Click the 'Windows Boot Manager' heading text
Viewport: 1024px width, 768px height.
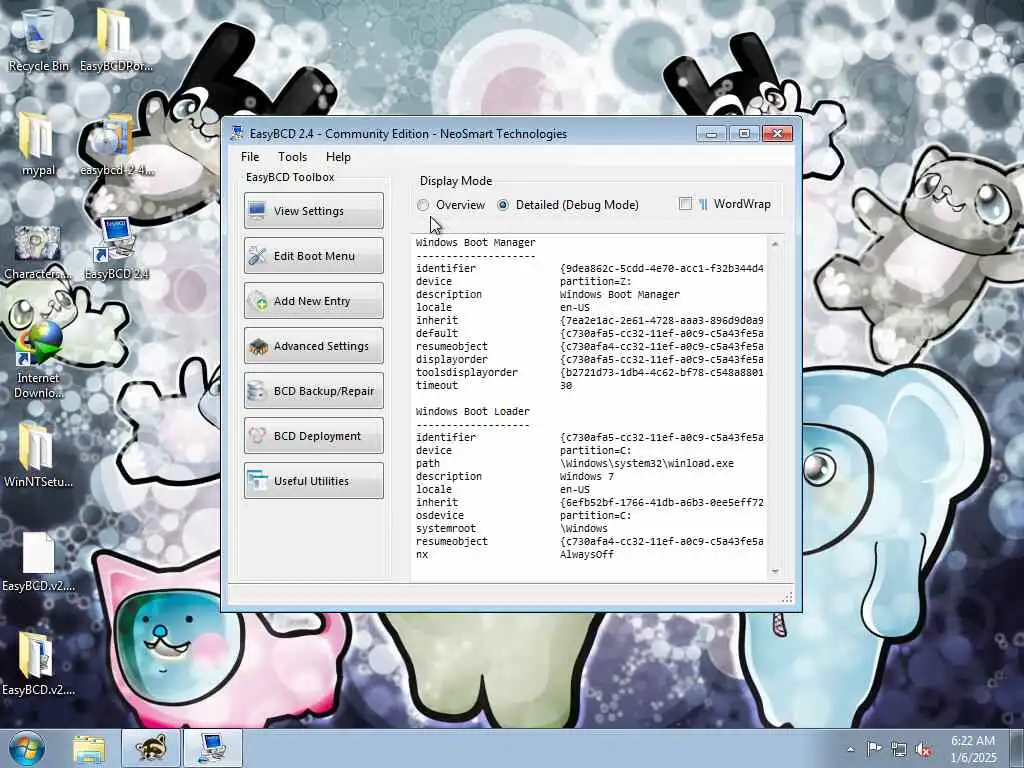tap(475, 242)
